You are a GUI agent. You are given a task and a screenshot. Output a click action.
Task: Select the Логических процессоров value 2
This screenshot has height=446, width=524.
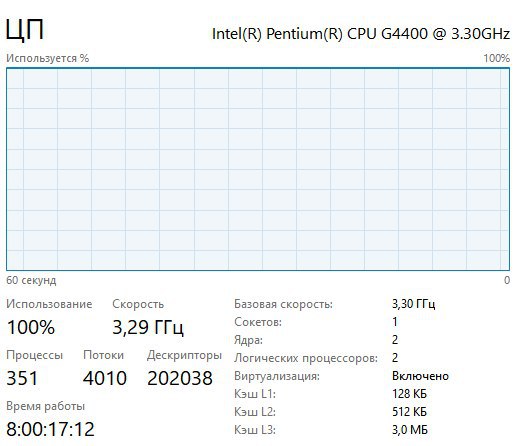[x=395, y=358]
